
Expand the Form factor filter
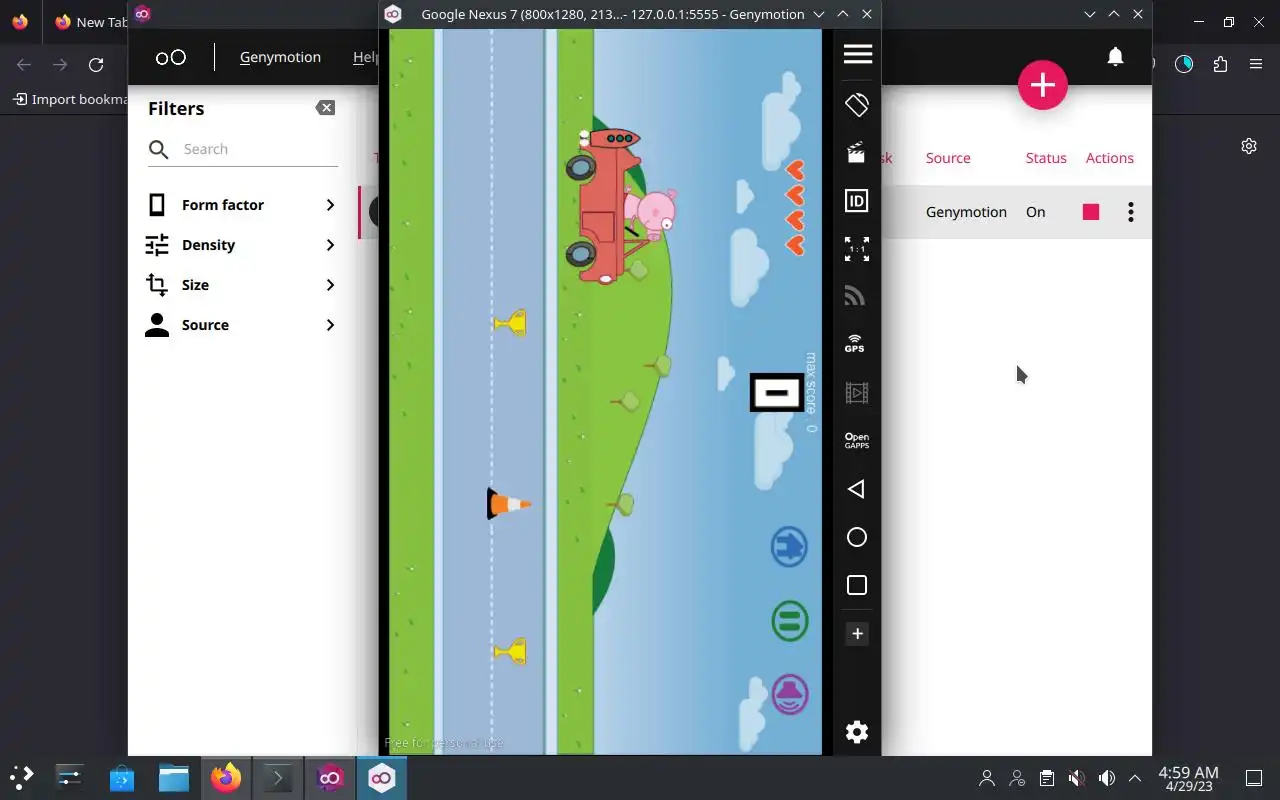[241, 205]
